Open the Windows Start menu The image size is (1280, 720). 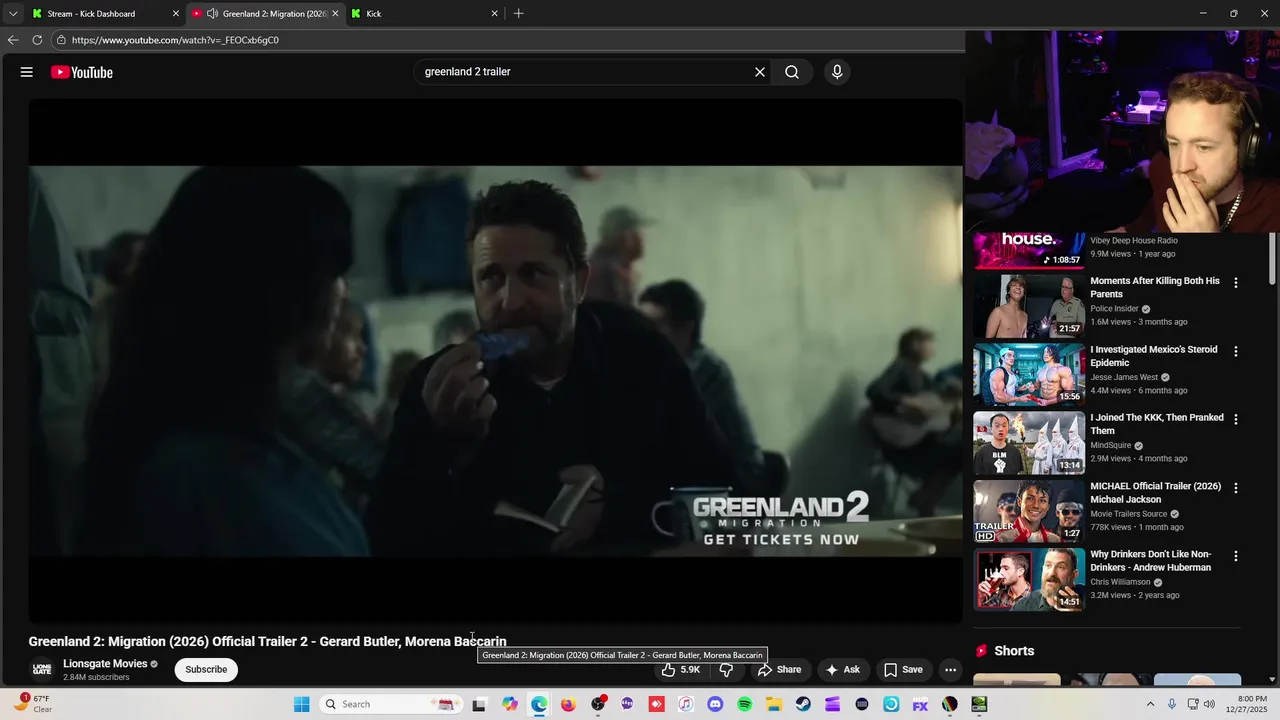[x=302, y=704]
